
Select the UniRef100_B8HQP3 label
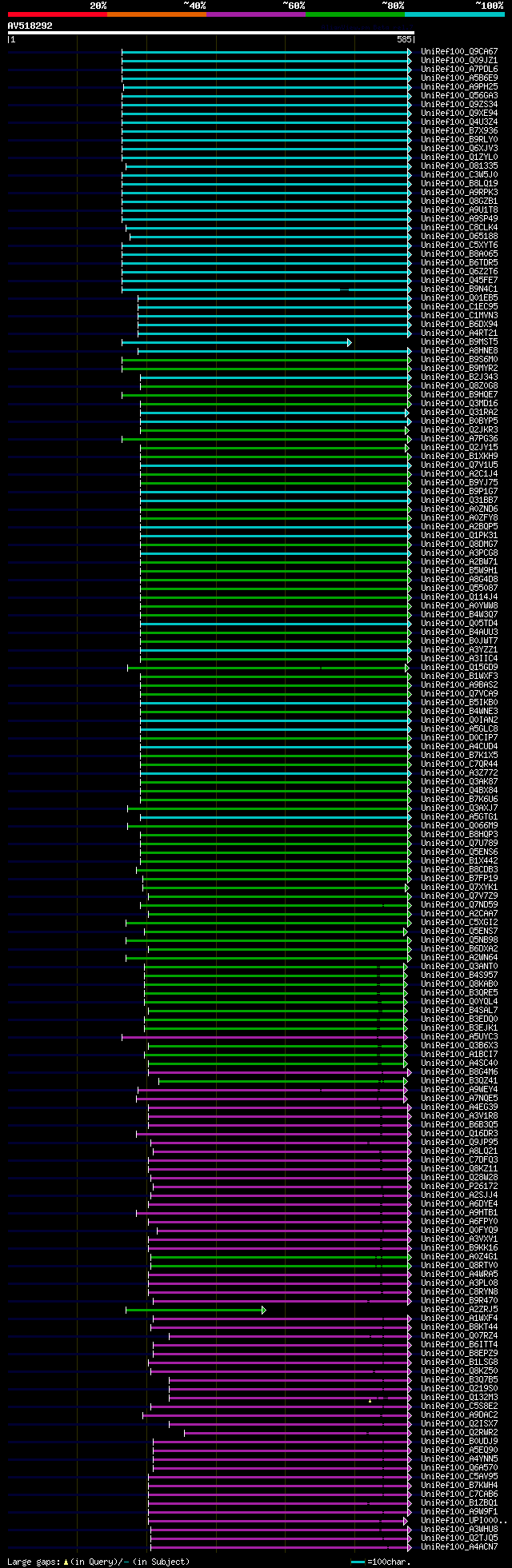[459, 835]
